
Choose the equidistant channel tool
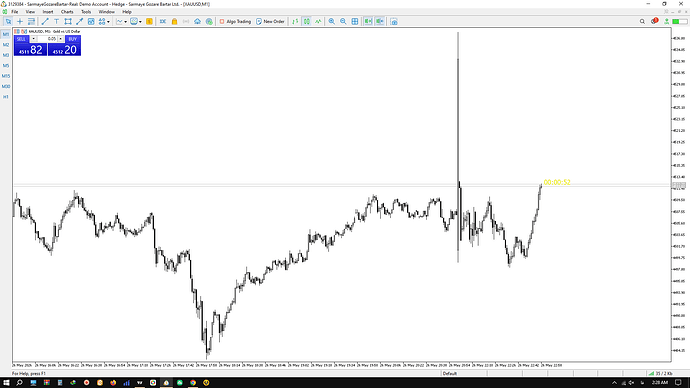point(68,21)
